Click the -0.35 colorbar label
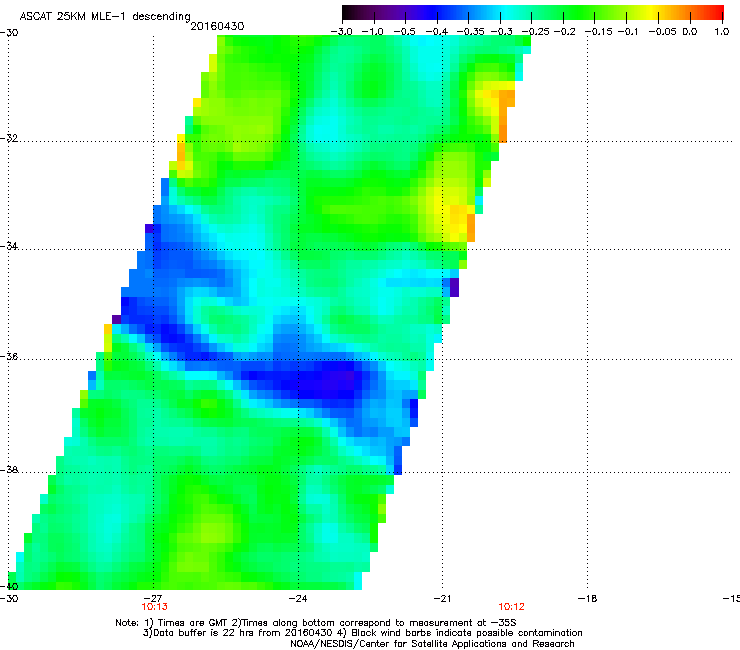The width and height of the screenshot is (740, 650). 471,32
